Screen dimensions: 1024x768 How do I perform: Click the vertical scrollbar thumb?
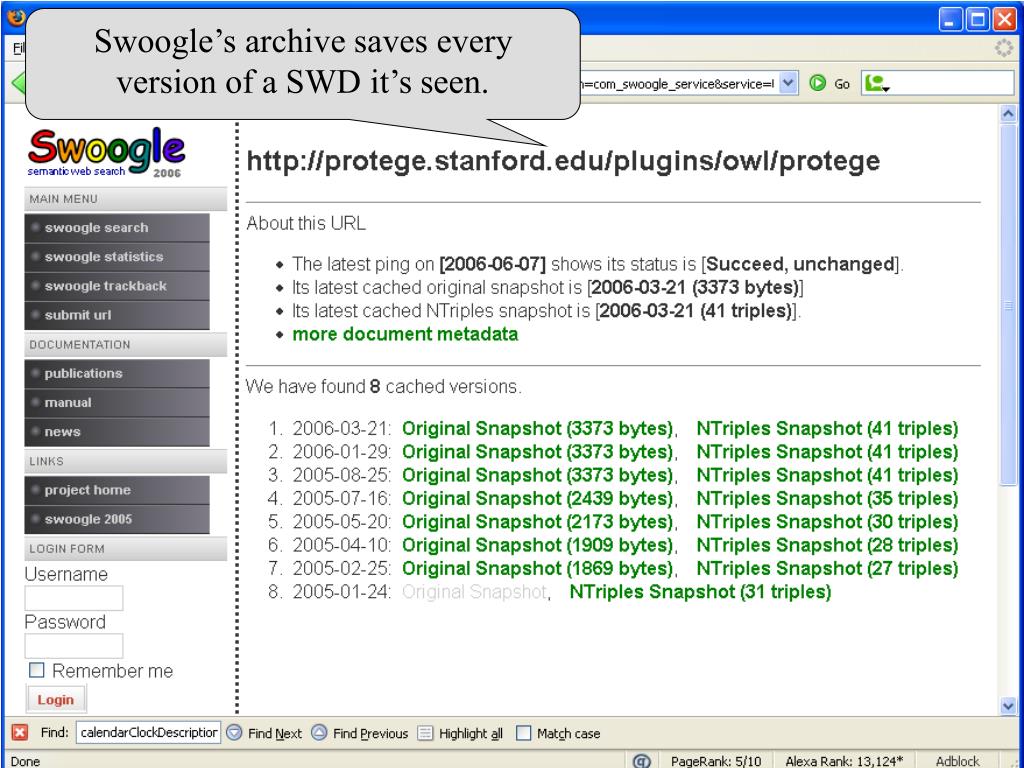[1008, 304]
